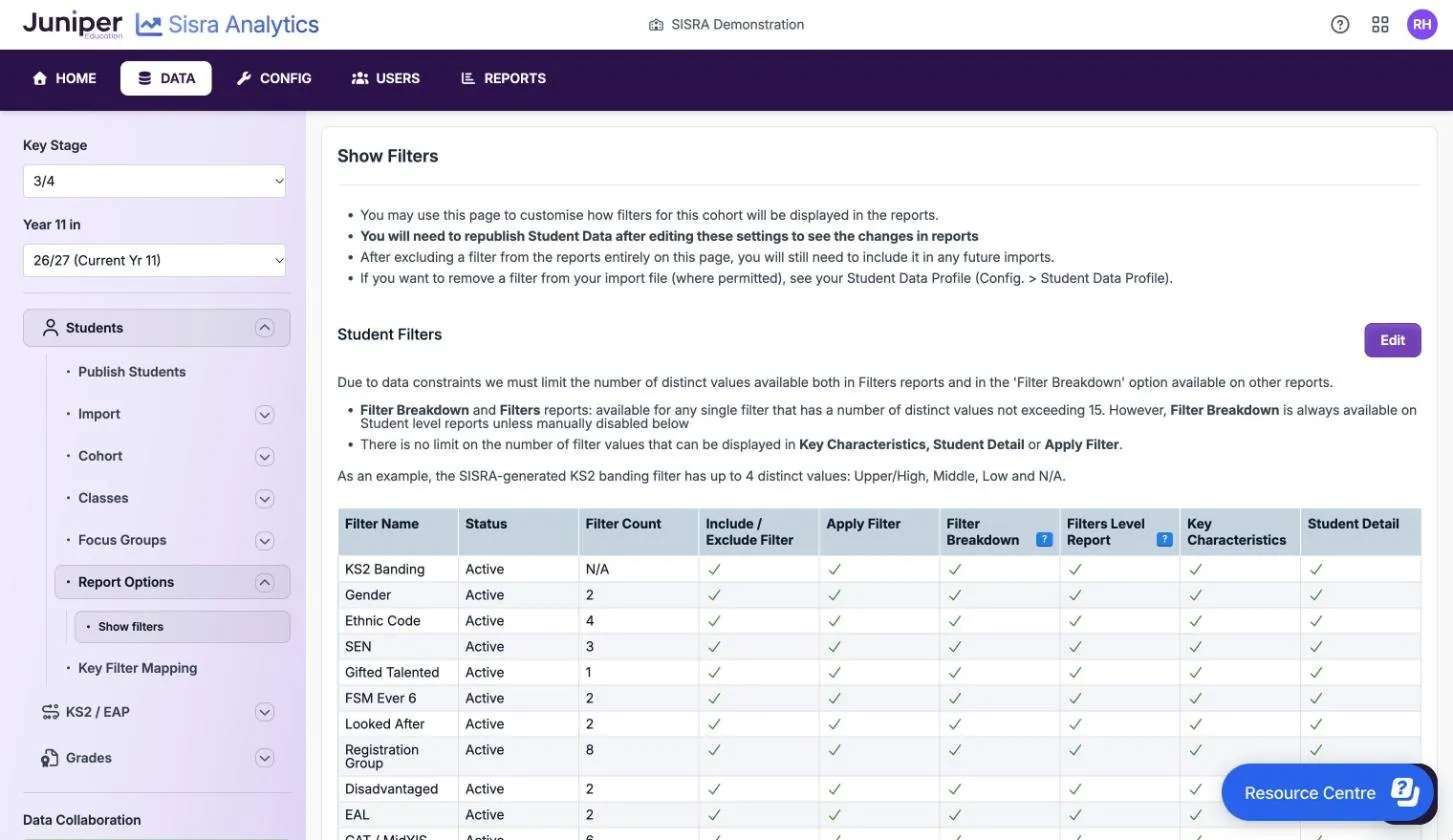Click the Gifted Talented filter name cell
This screenshot has height=840, width=1453.
tap(397, 672)
